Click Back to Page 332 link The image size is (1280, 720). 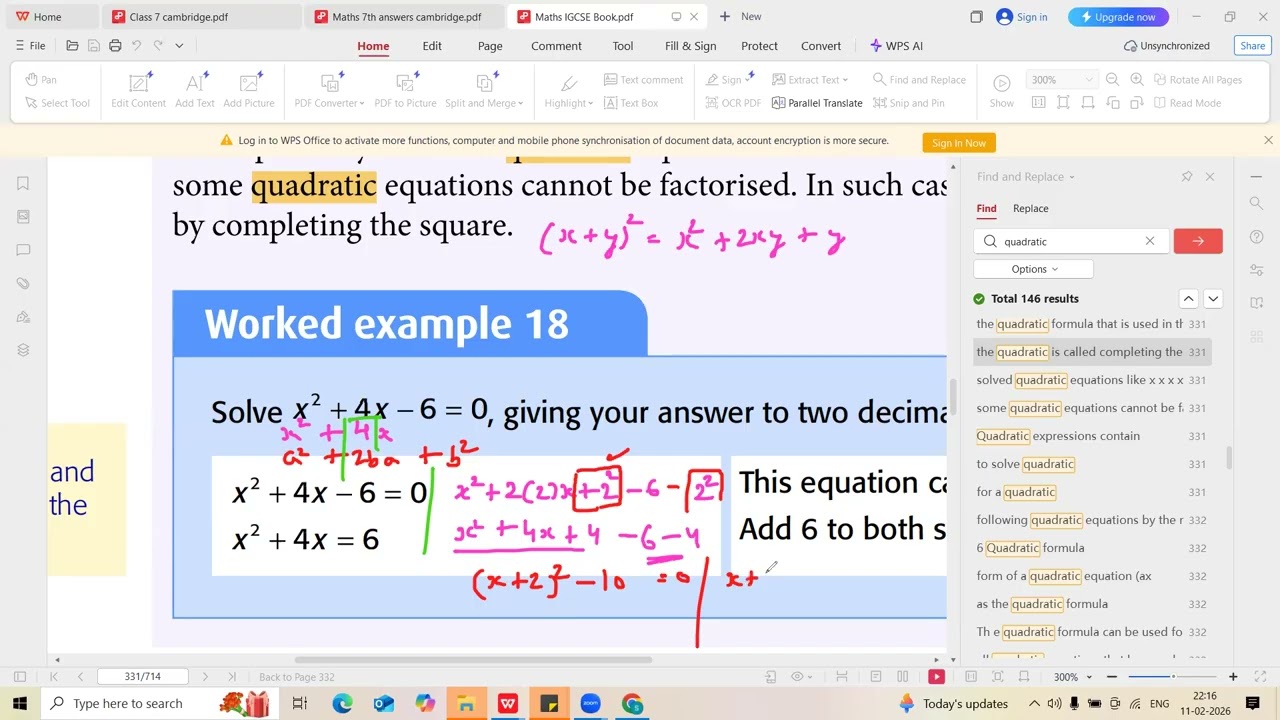[x=297, y=677]
